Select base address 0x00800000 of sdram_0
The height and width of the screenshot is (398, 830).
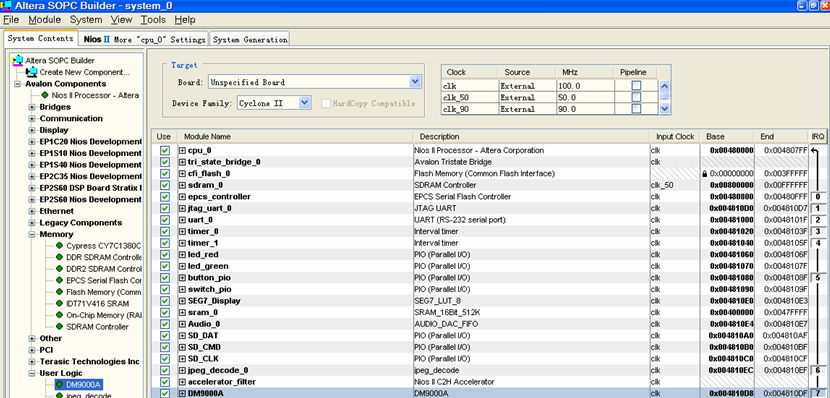coord(731,185)
